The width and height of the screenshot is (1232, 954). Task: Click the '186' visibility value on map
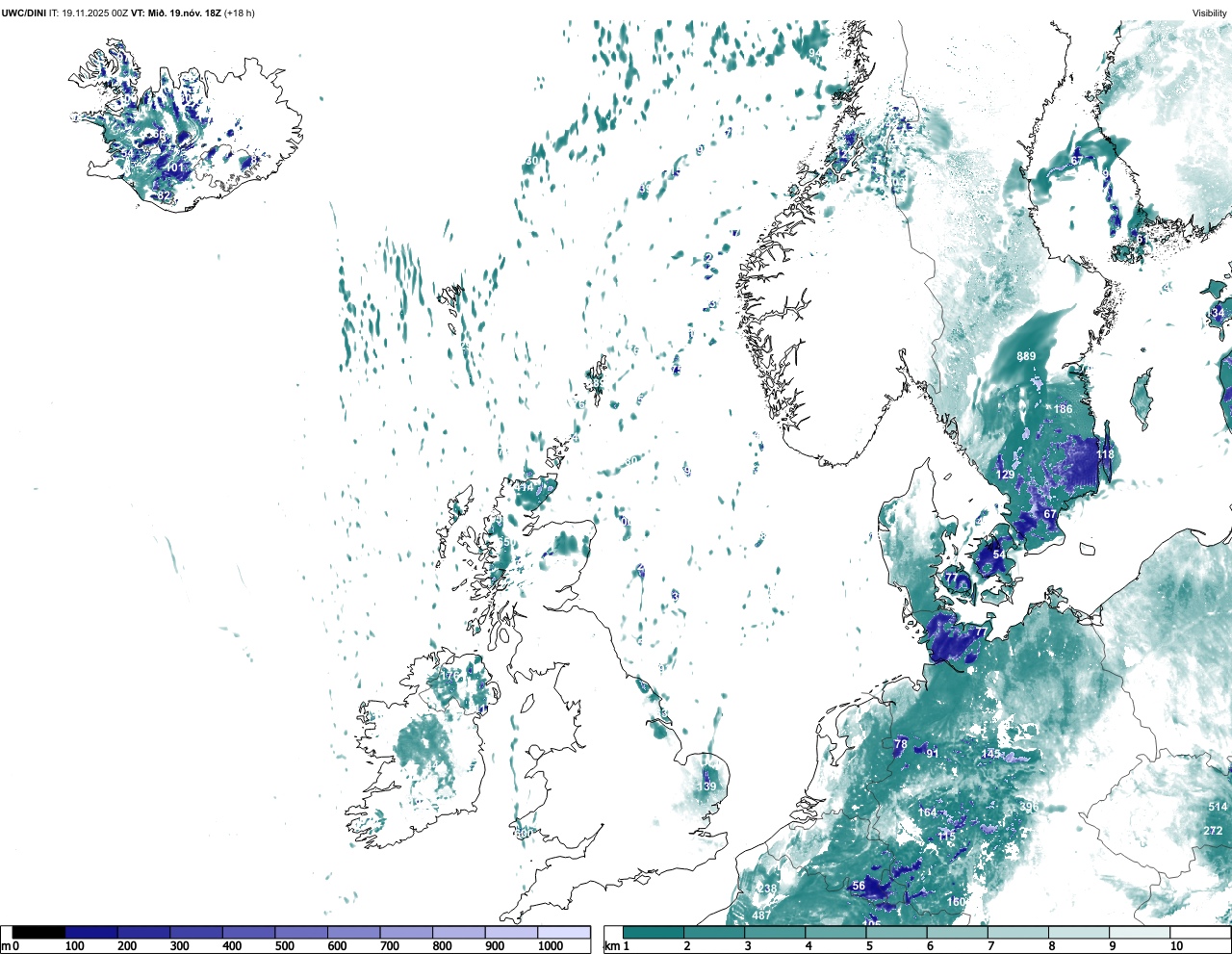pos(1063,409)
